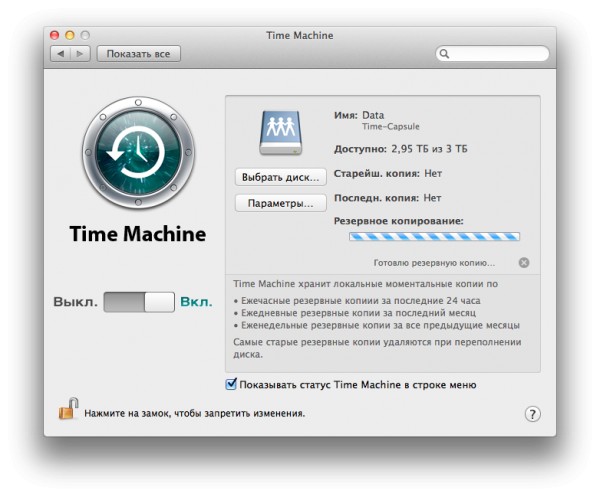Click the Старейш. копия: label
The image size is (600, 497).
377,174
